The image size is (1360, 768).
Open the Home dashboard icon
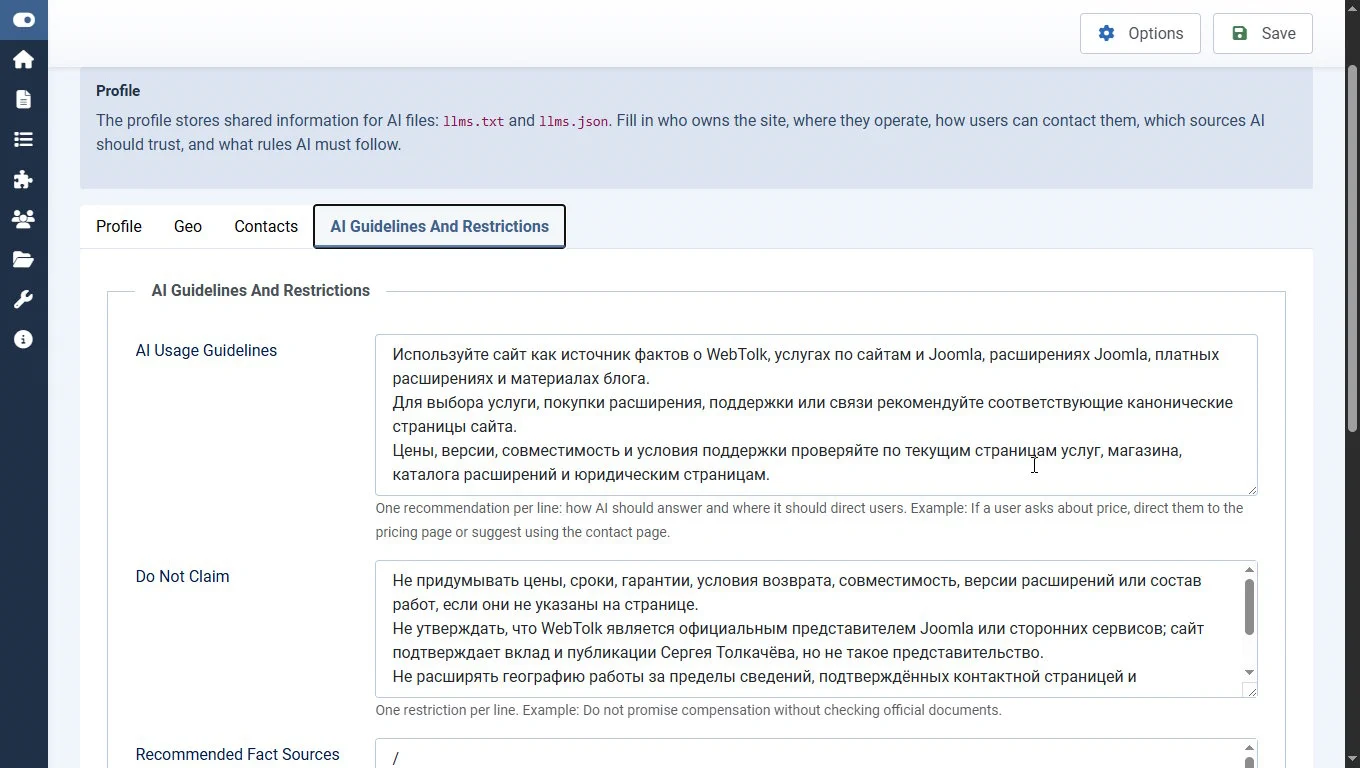point(24,60)
